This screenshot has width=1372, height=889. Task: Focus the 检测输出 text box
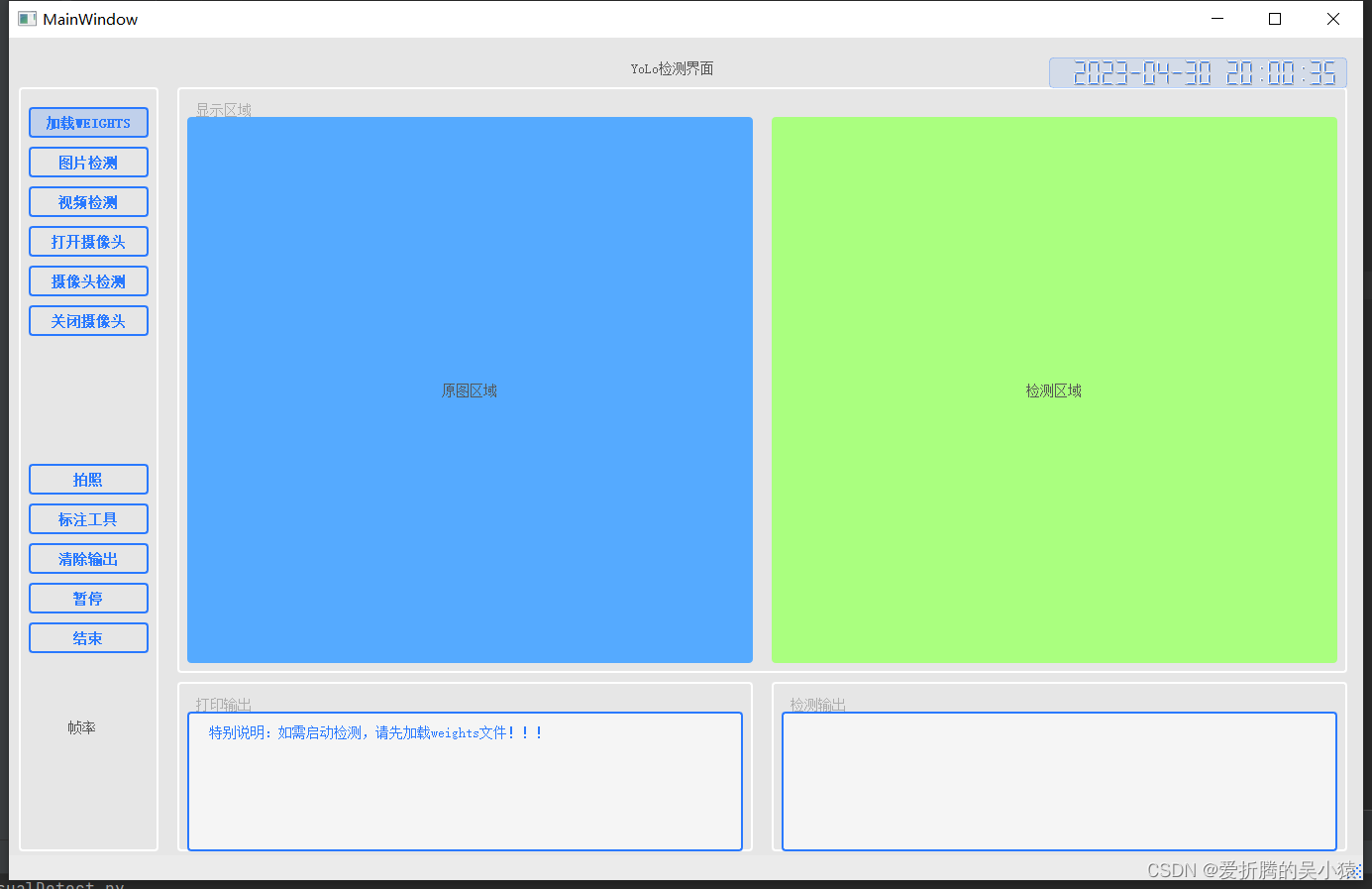pos(1059,781)
